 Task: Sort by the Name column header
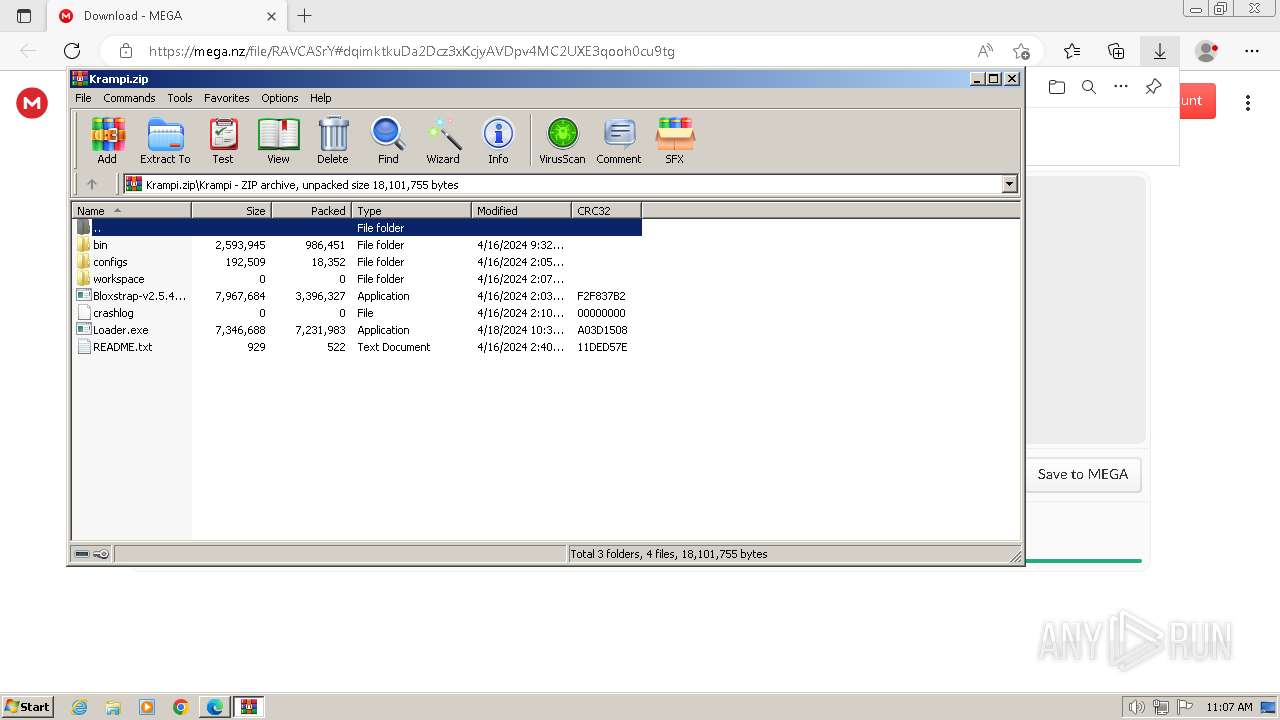pyautogui.click(x=131, y=210)
